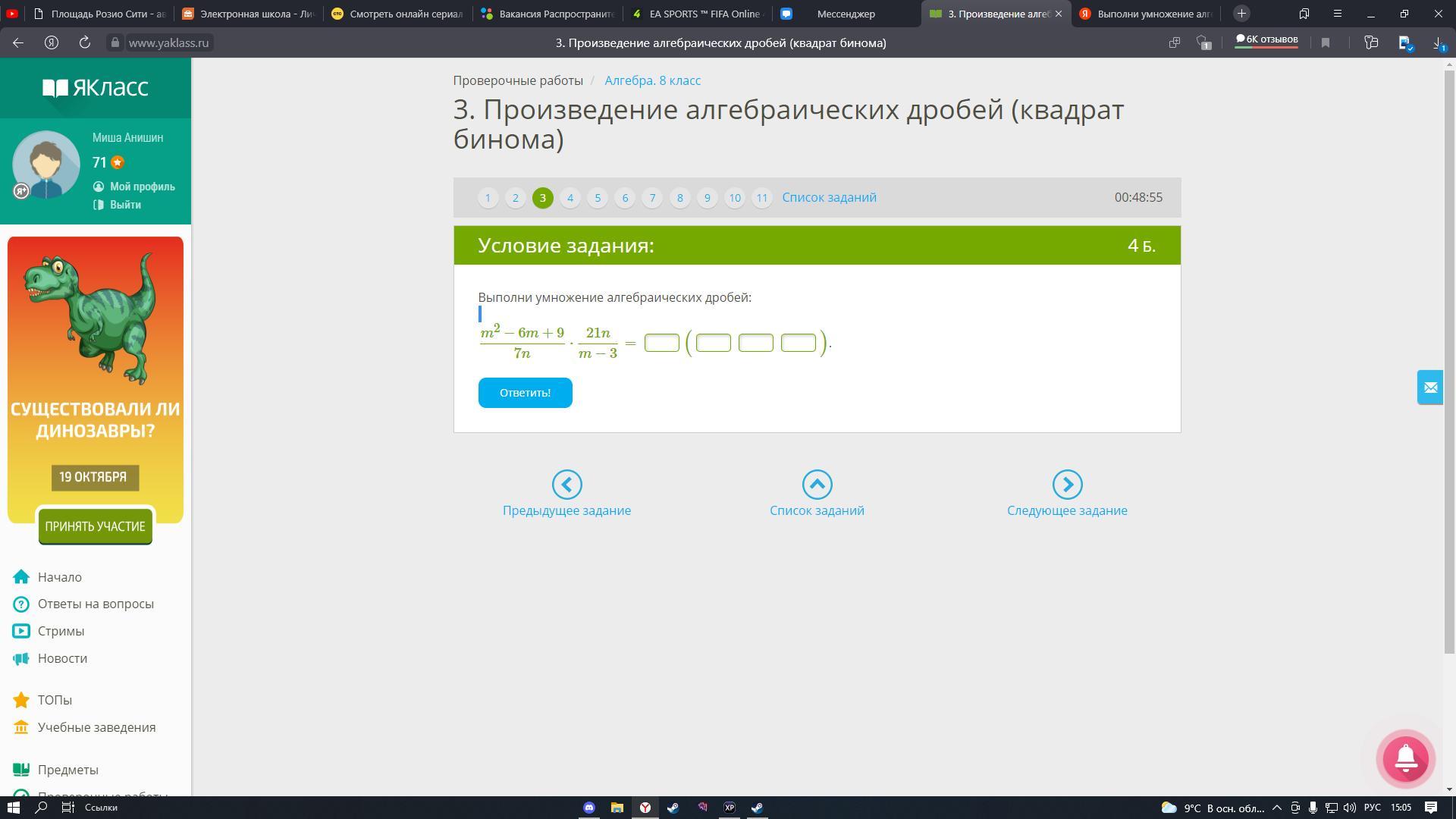Image resolution: width=1456 pixels, height=819 pixels.
Task: Click the Принять участие banner button
Action: tap(95, 526)
